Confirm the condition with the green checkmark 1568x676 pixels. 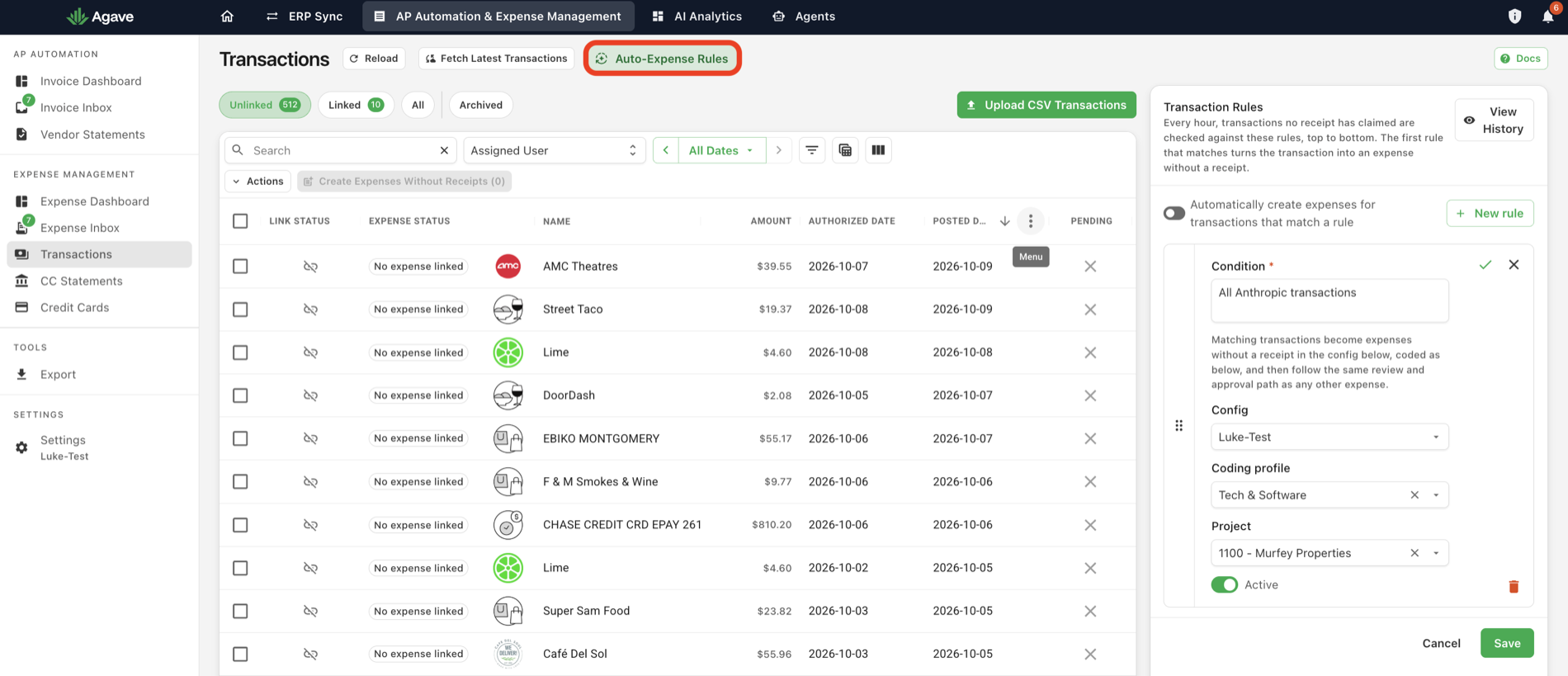click(1485, 265)
